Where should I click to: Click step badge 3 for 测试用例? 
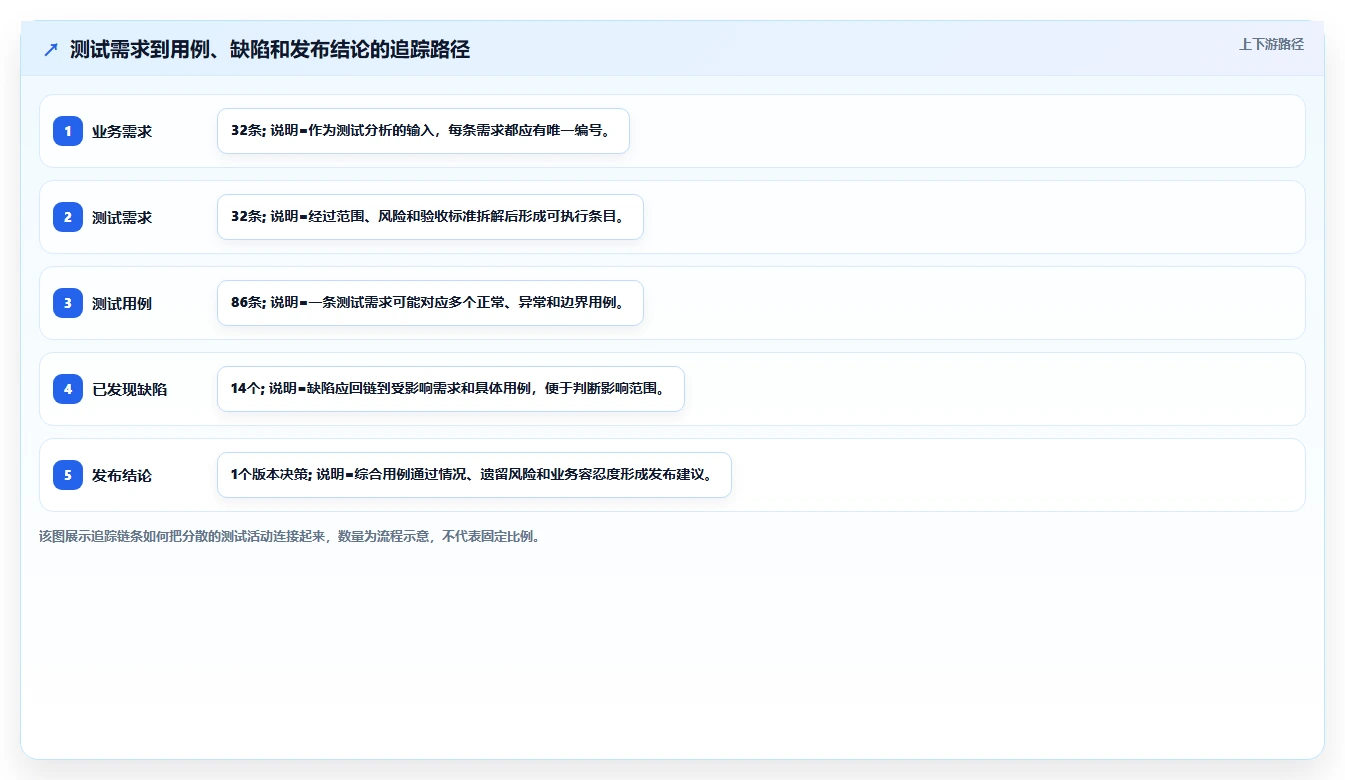(68, 303)
